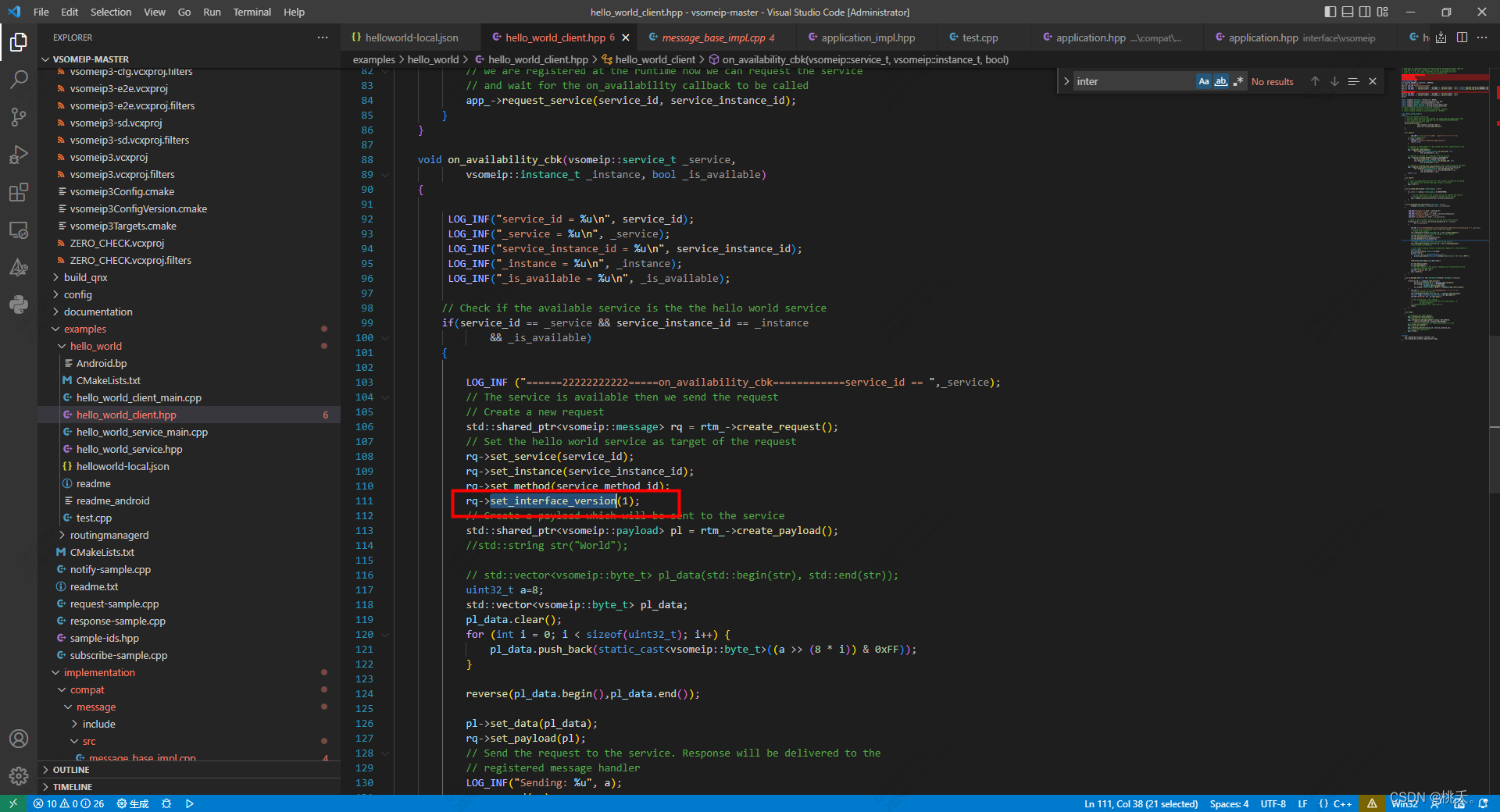Open hello_world_service_main.cpp in explorer
This screenshot has height=812, width=1500.
(141, 432)
